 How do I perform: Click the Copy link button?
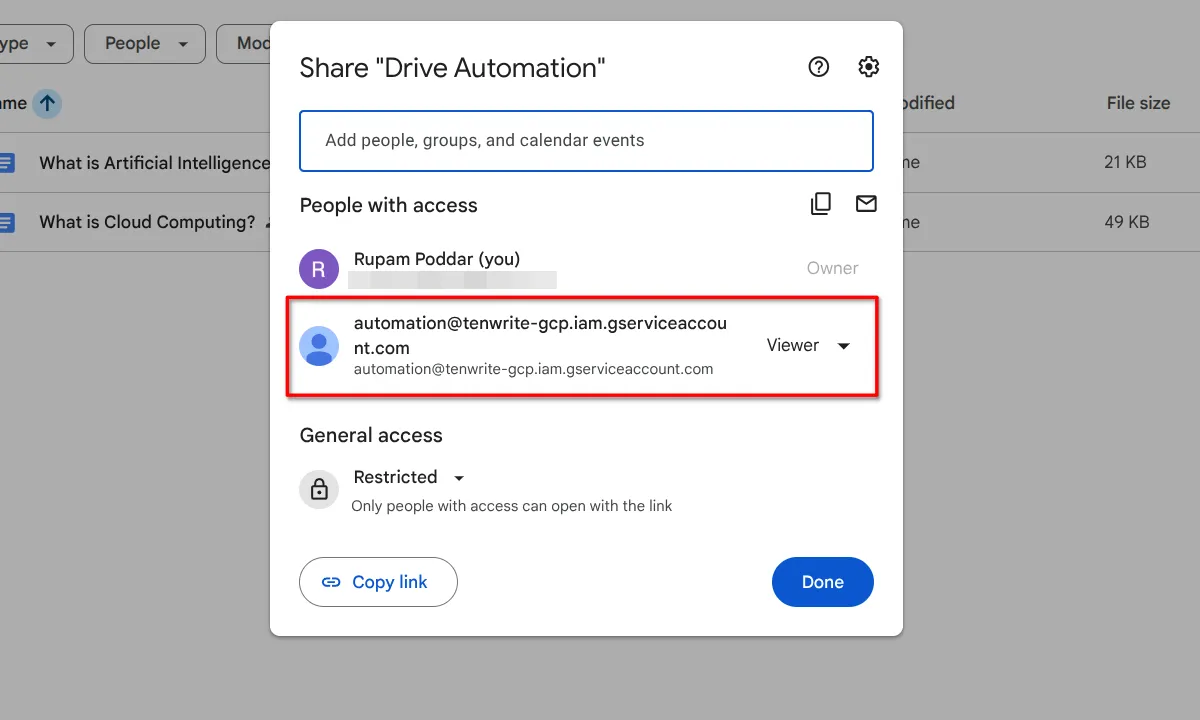click(x=378, y=581)
